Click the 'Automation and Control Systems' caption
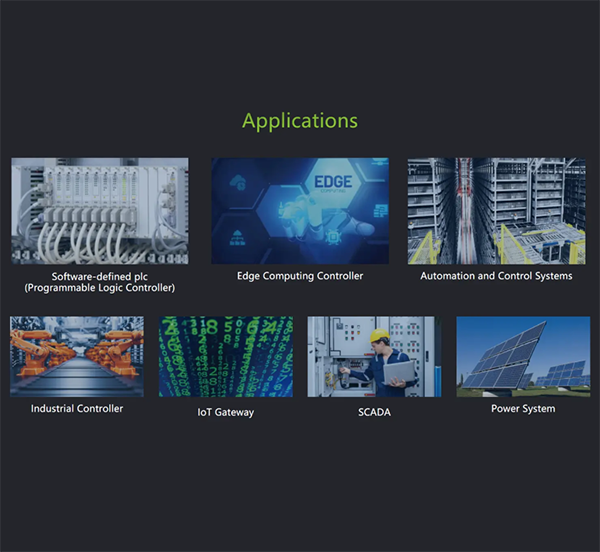Image resolution: width=600 pixels, height=552 pixels. tap(496, 276)
